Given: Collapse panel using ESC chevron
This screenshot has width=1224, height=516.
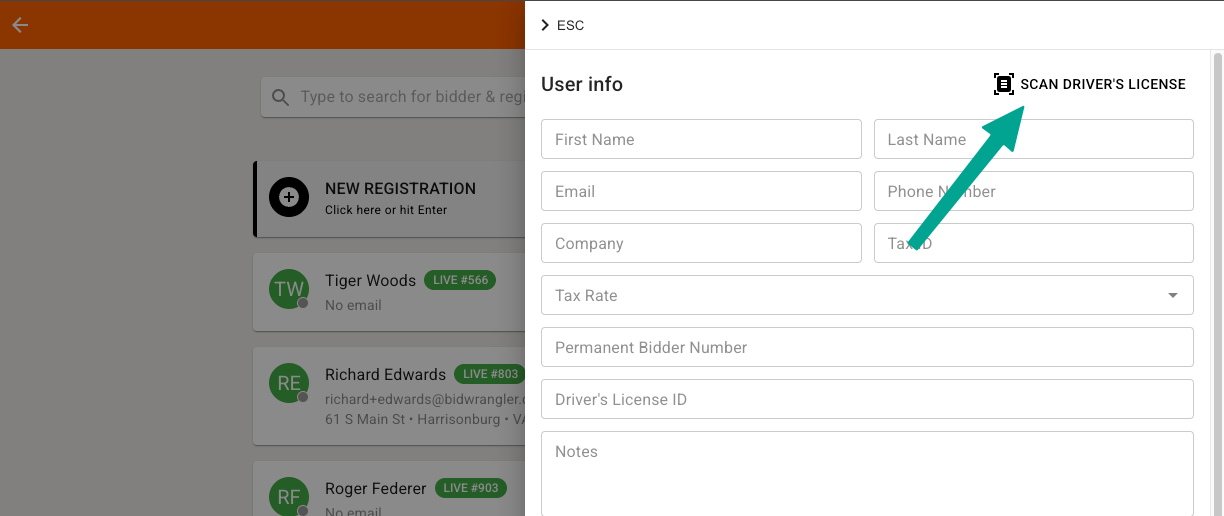Looking at the screenshot, I should coord(545,25).
